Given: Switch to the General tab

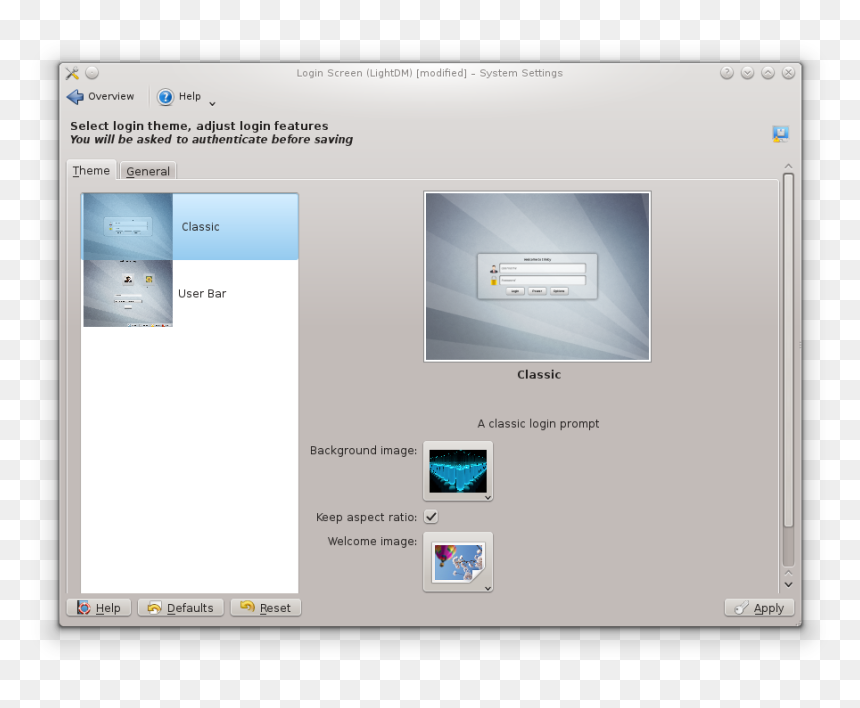Looking at the screenshot, I should tap(148, 171).
